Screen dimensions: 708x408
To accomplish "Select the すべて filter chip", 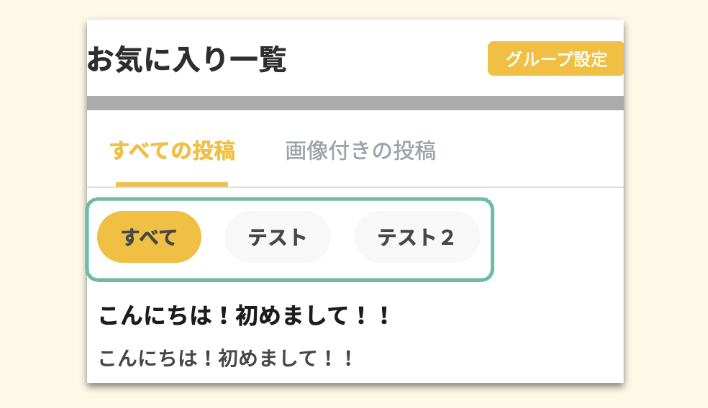I will pos(149,237).
